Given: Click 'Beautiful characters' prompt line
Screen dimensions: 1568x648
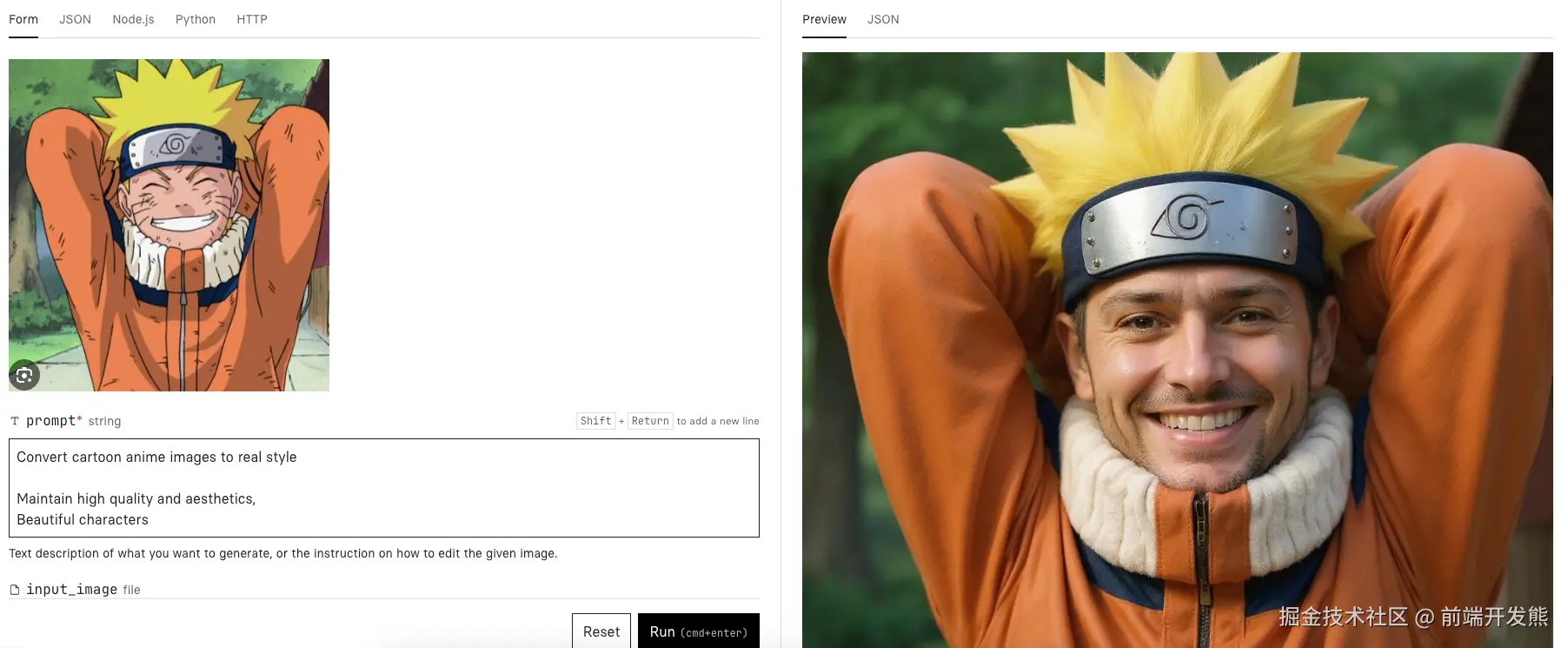Looking at the screenshot, I should coord(83,520).
